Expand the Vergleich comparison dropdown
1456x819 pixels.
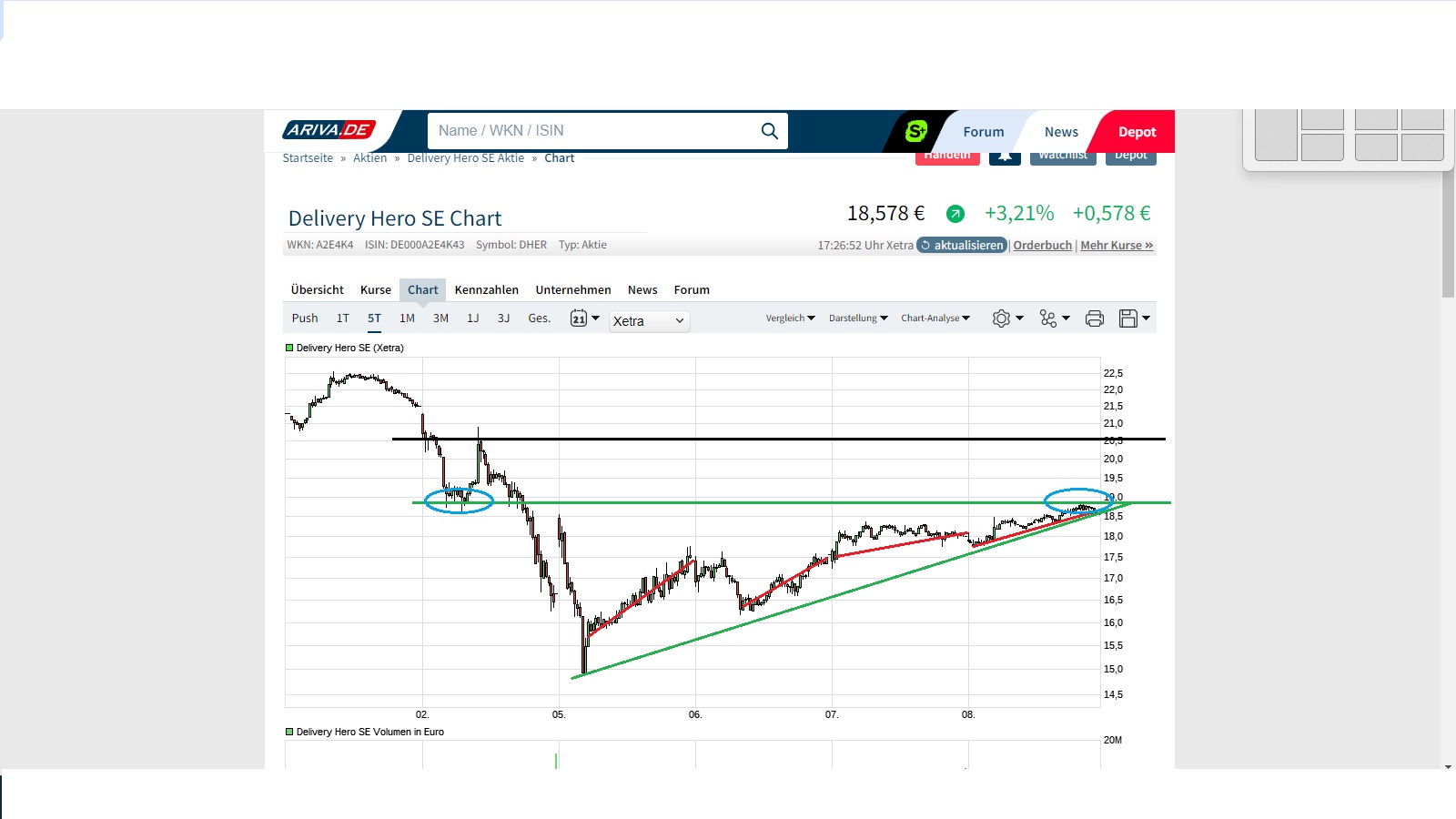(788, 318)
